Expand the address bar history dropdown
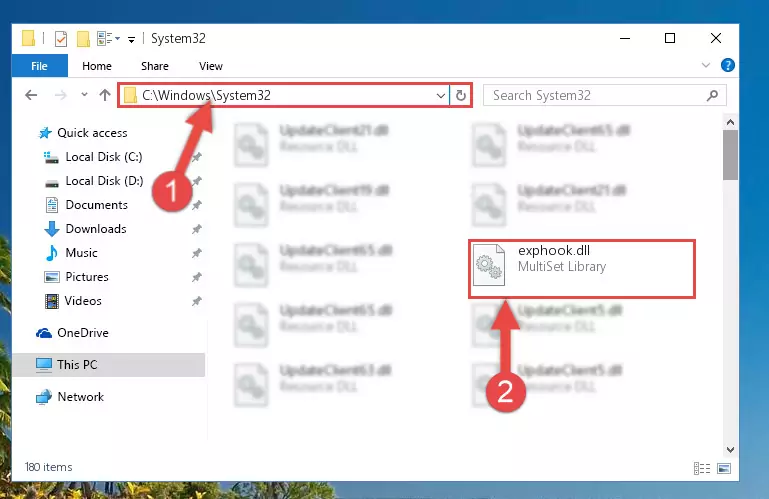The image size is (769, 499). (440, 96)
